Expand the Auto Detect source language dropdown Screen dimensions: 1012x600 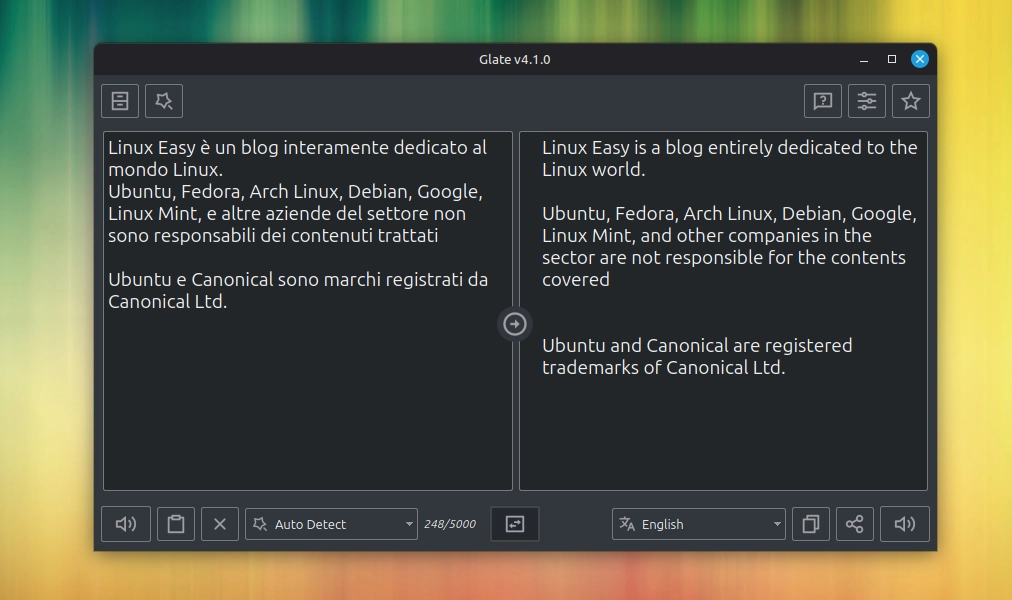[331, 524]
